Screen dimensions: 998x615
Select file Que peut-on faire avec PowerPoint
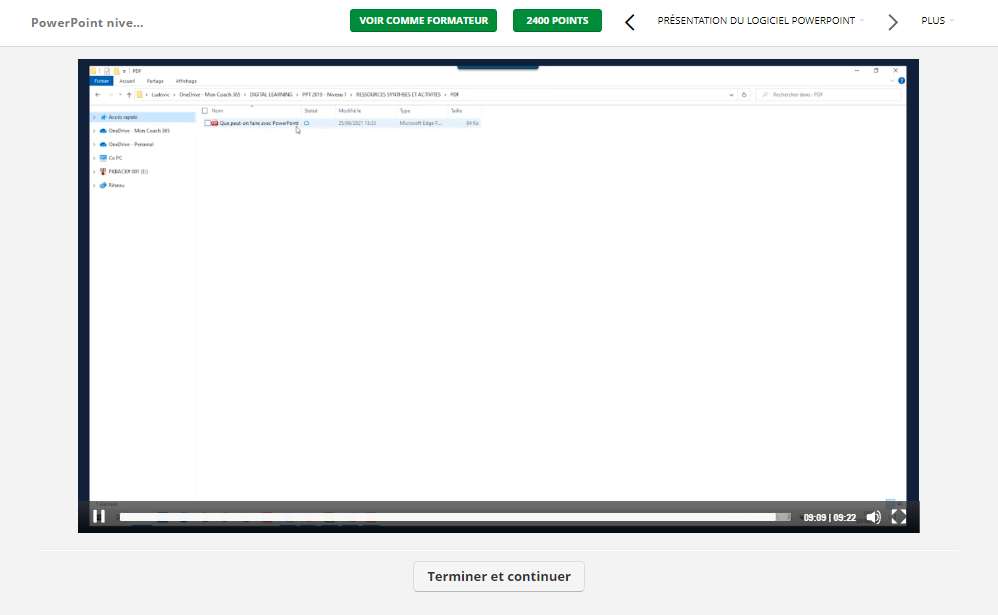(x=258, y=123)
